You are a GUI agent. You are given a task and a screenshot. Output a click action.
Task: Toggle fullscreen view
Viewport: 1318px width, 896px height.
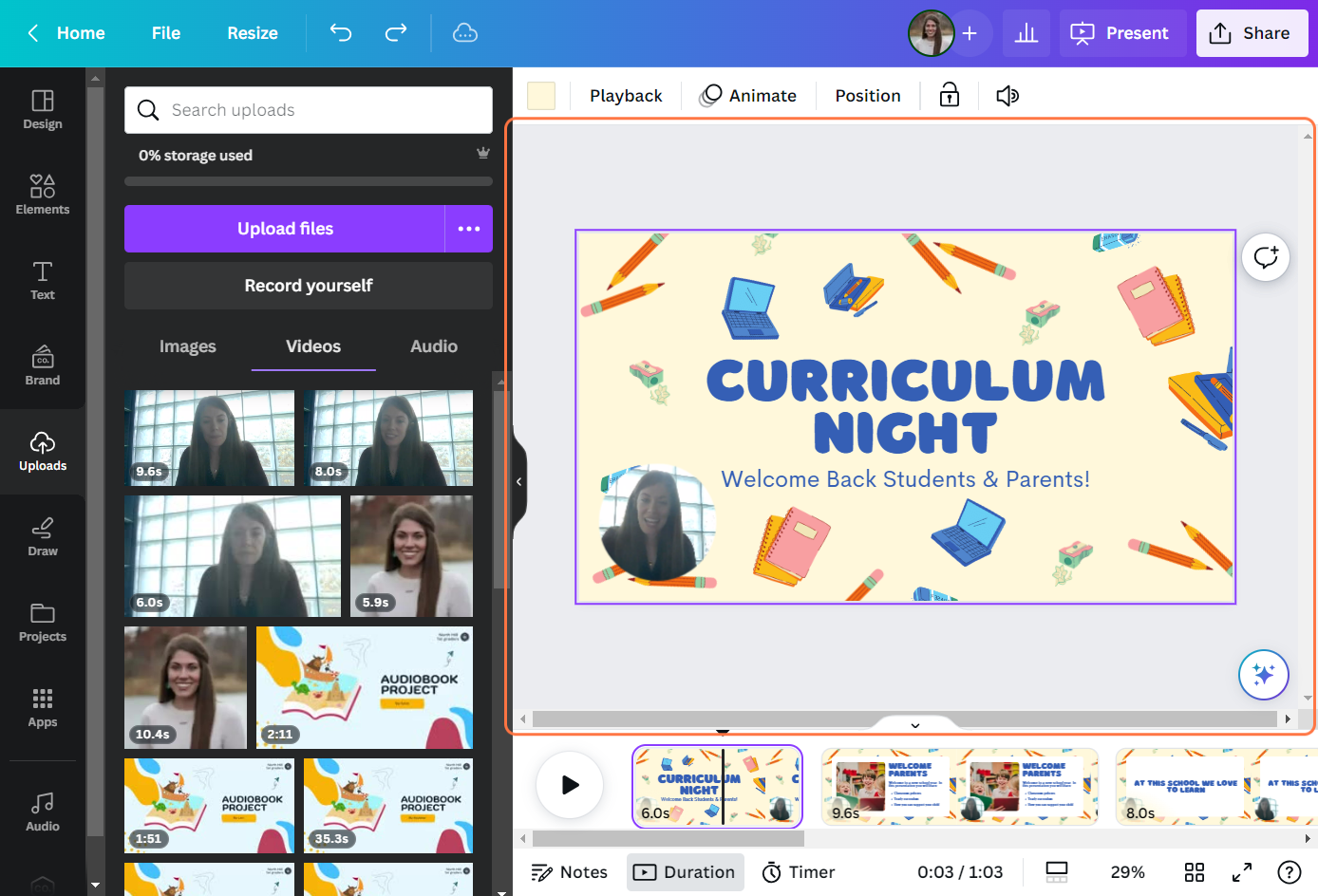pos(1242,871)
